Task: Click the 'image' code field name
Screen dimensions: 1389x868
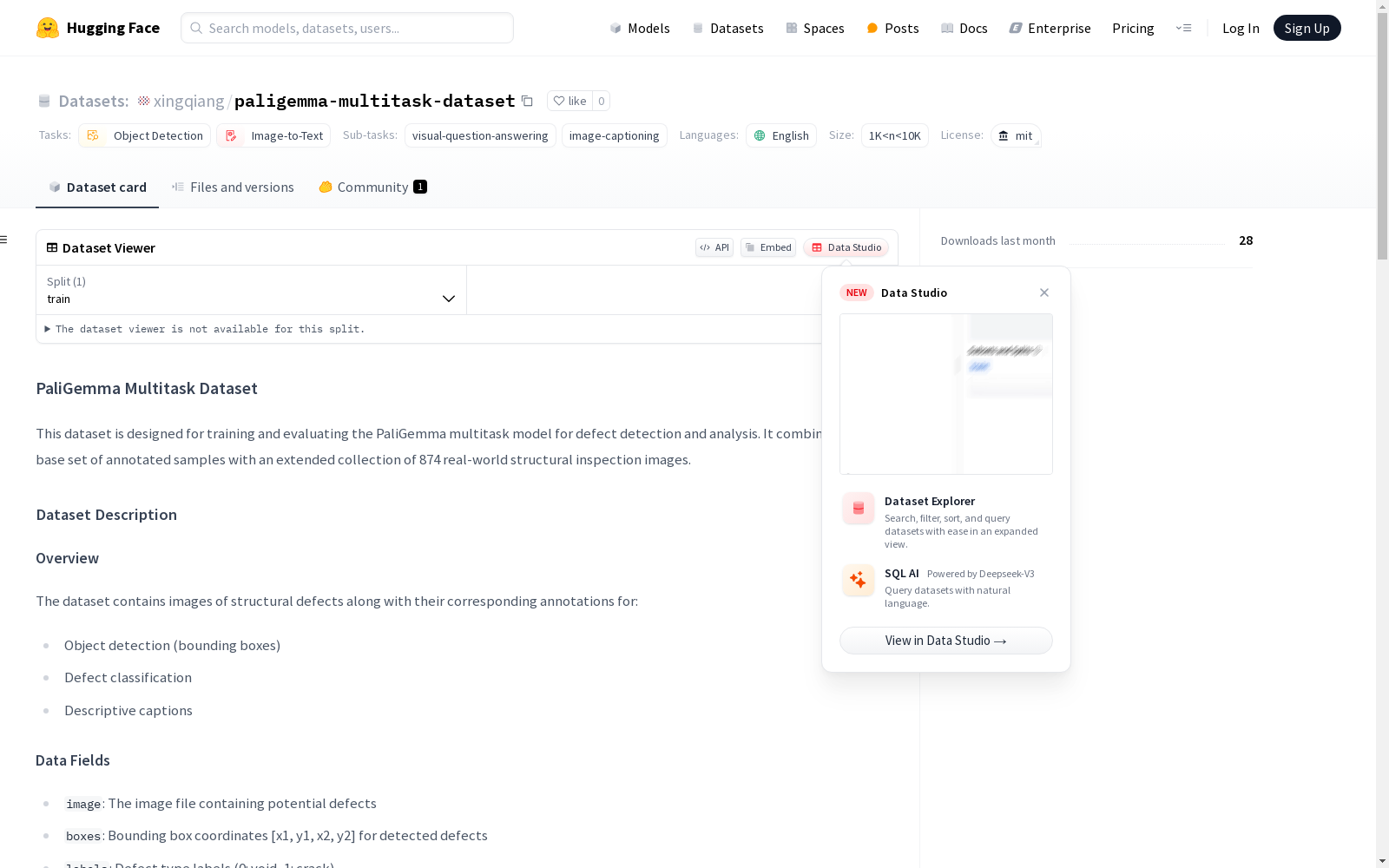Action: [x=83, y=804]
